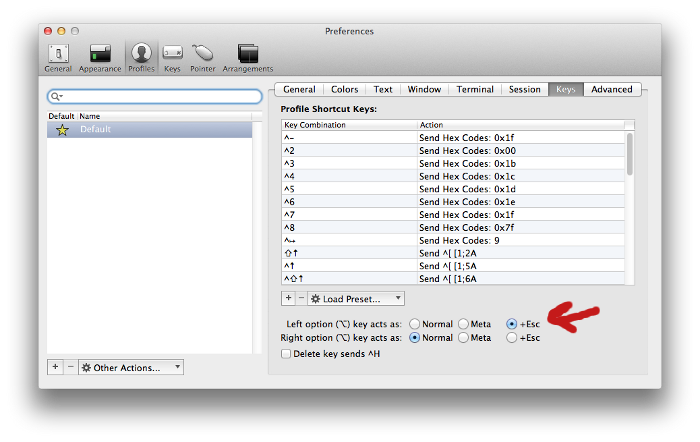The width and height of the screenshot is (700, 442).
Task: Select the ^- key combination row
Action: pos(453,138)
